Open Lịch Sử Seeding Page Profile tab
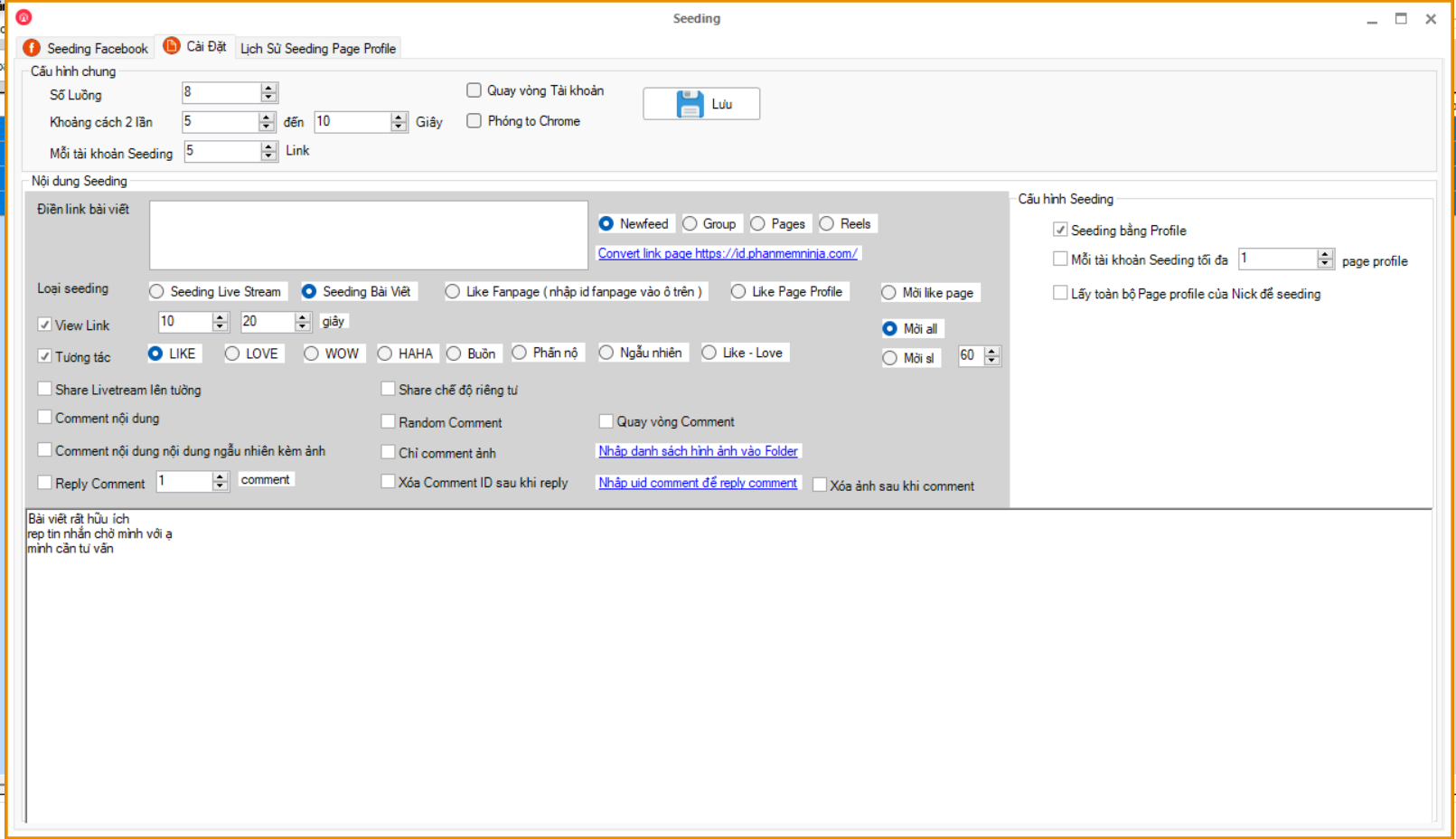1456x839 pixels. click(317, 49)
